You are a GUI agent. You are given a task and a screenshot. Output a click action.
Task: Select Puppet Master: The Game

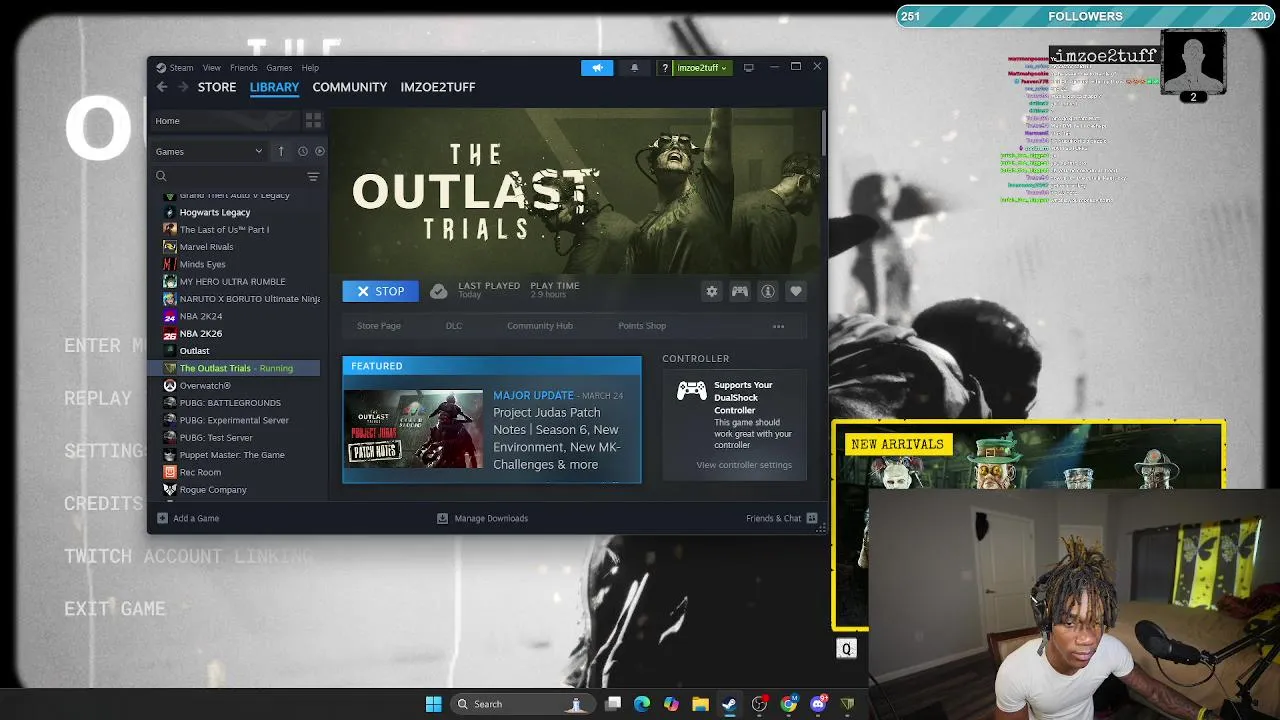pos(232,455)
